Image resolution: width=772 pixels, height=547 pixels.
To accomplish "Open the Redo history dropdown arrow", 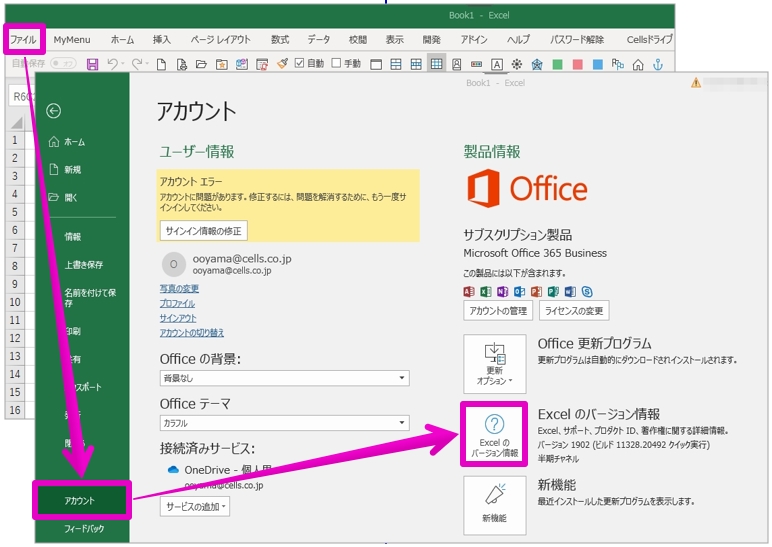I will [147, 64].
